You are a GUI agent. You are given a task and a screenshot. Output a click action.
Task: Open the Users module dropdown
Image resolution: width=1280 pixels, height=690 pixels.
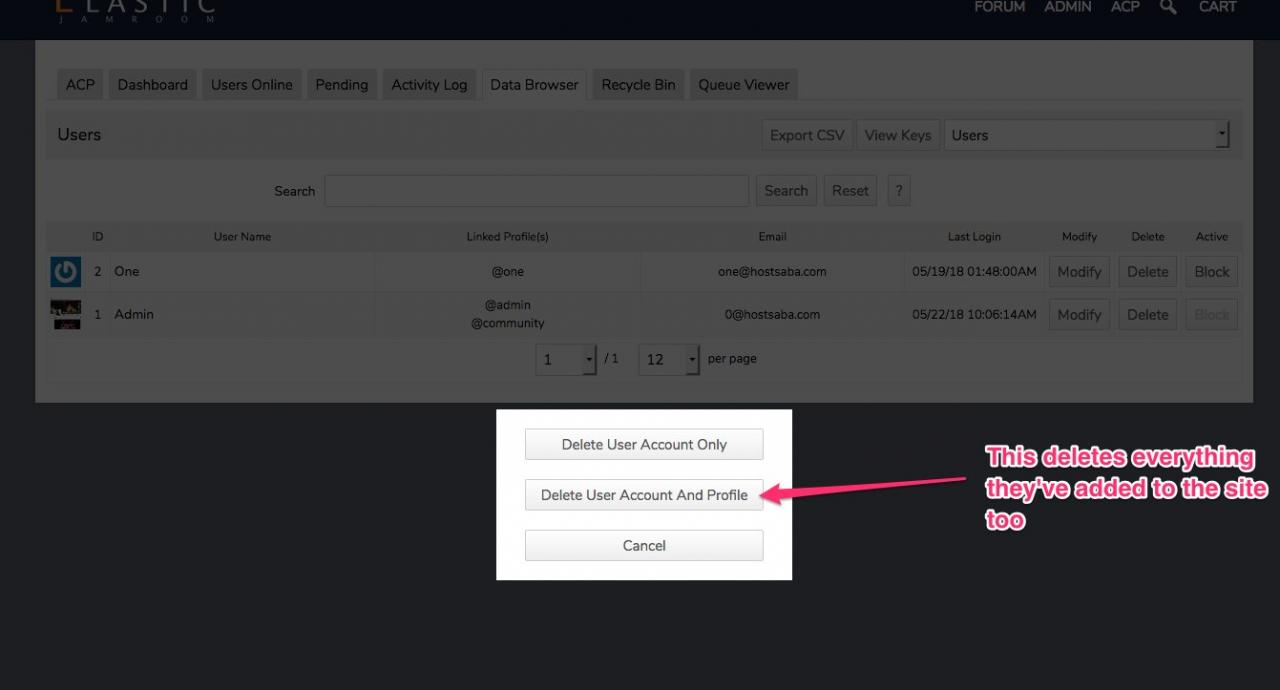tap(1086, 135)
